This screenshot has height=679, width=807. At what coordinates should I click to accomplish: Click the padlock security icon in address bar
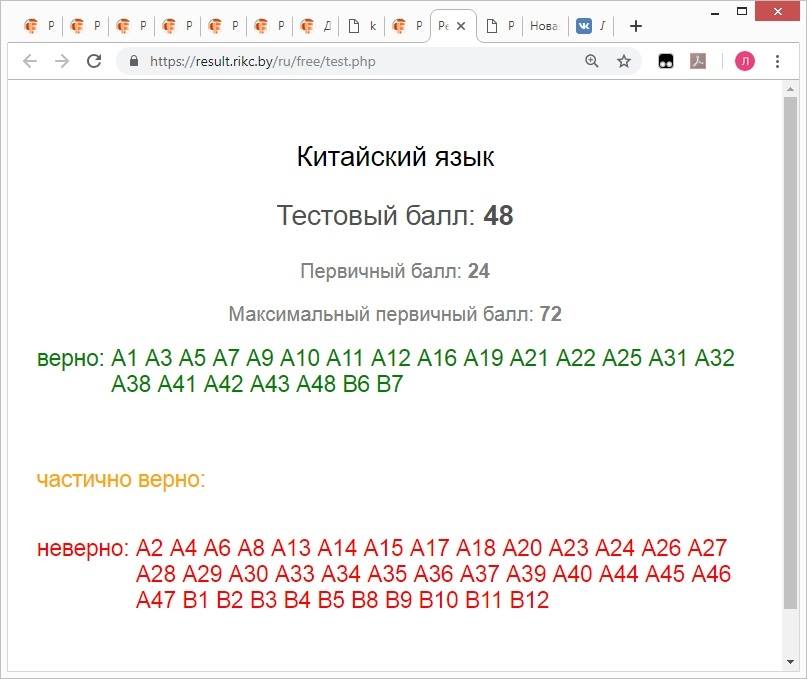pyautogui.click(x=133, y=61)
